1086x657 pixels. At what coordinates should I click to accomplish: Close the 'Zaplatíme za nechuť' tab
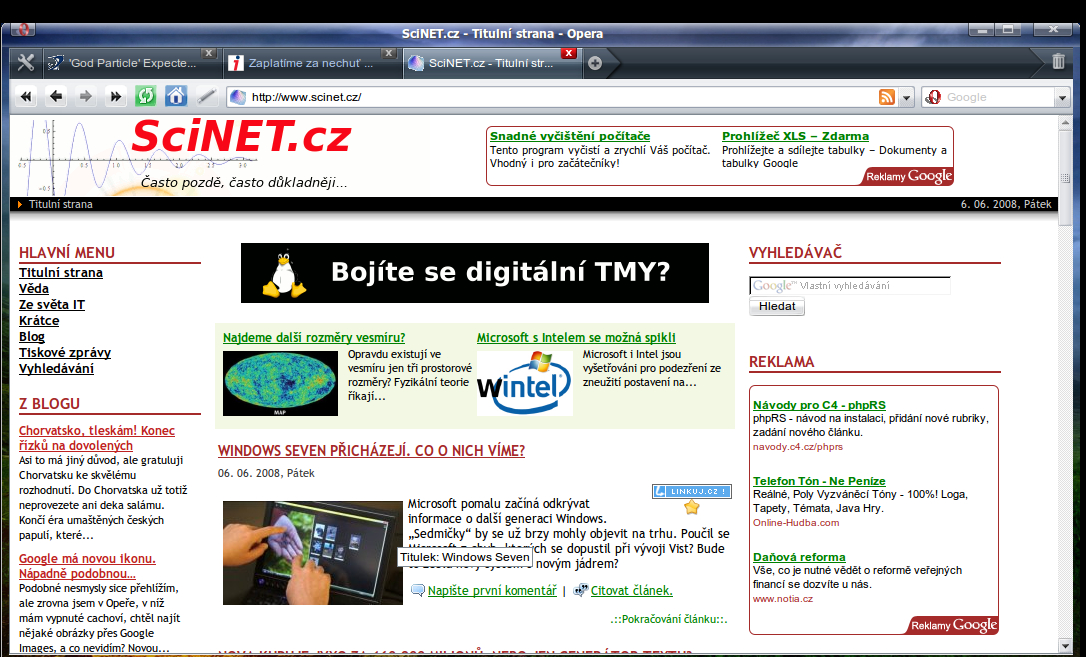tap(389, 53)
